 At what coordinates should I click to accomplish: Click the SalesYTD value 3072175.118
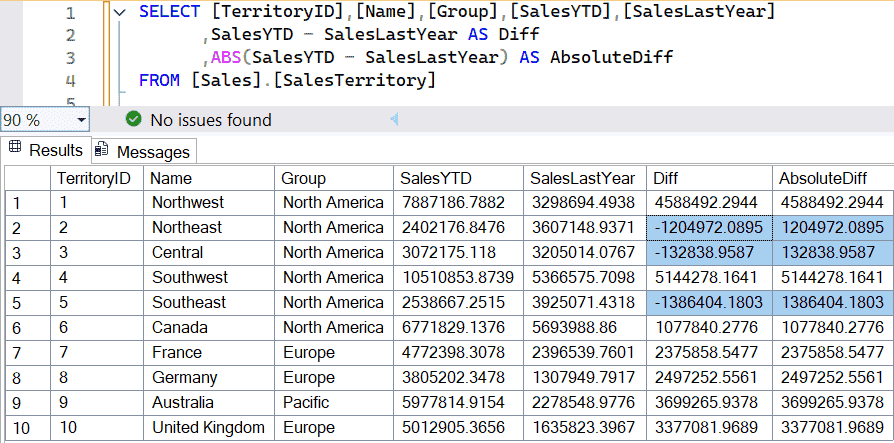tap(458, 253)
